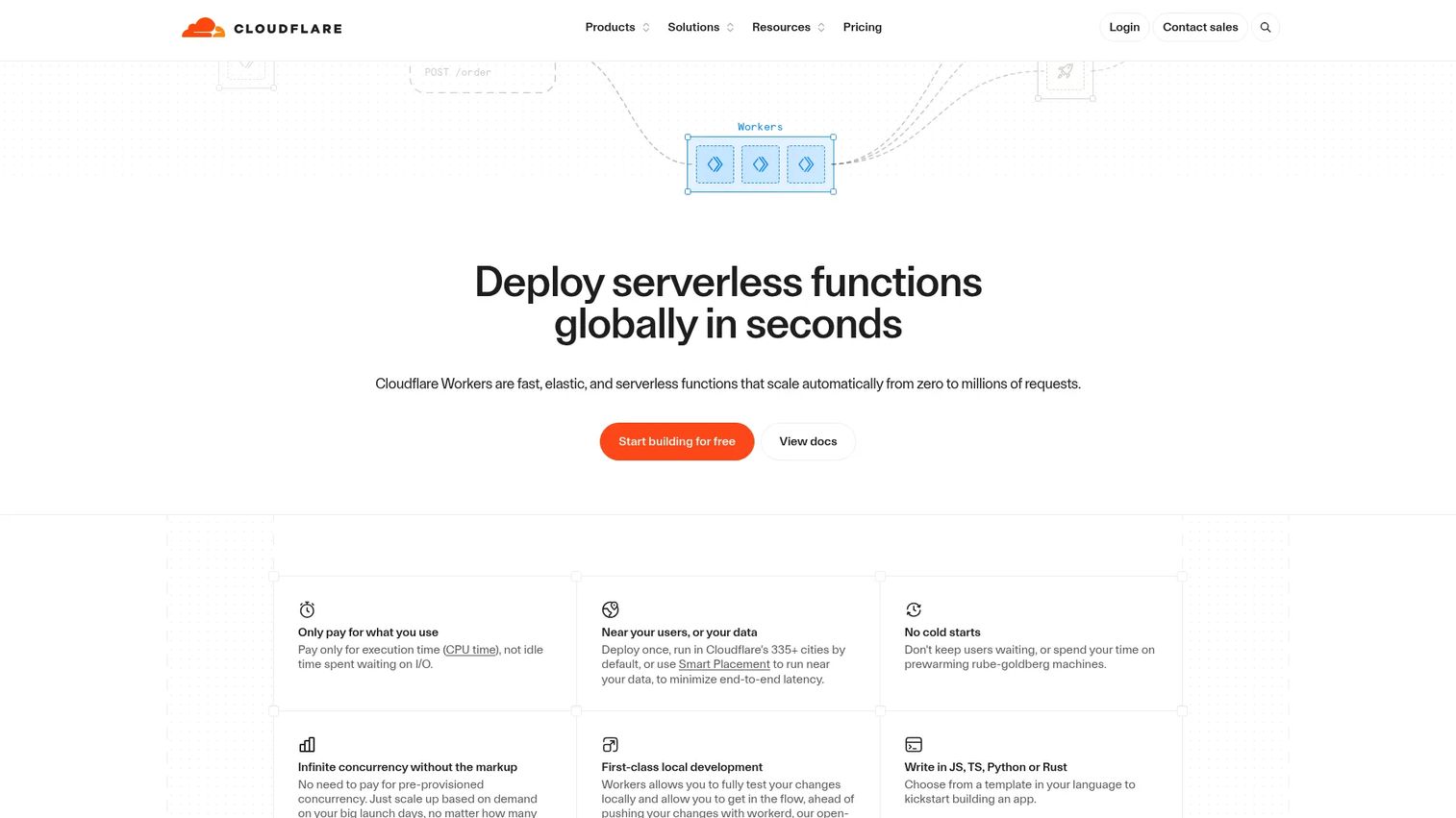The height and width of the screenshot is (818, 1456).
Task: Click the third Worker icon in the diagram
Action: click(806, 164)
